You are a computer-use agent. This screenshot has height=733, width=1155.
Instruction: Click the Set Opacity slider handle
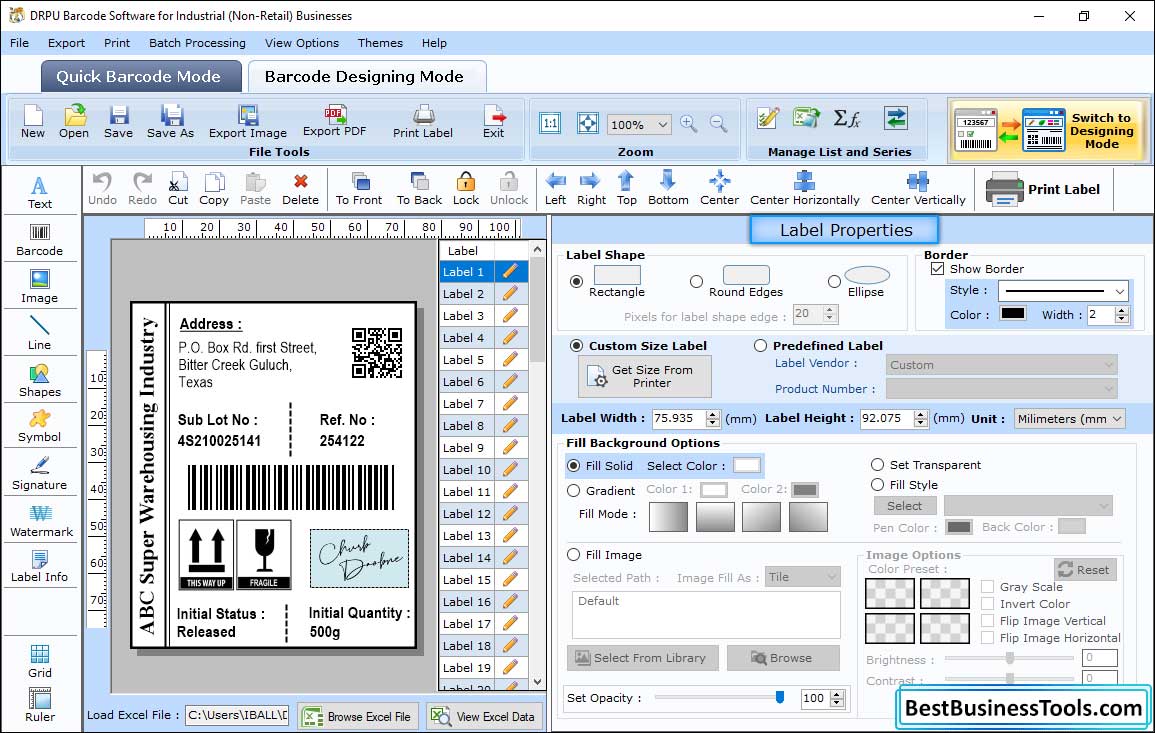(x=780, y=697)
